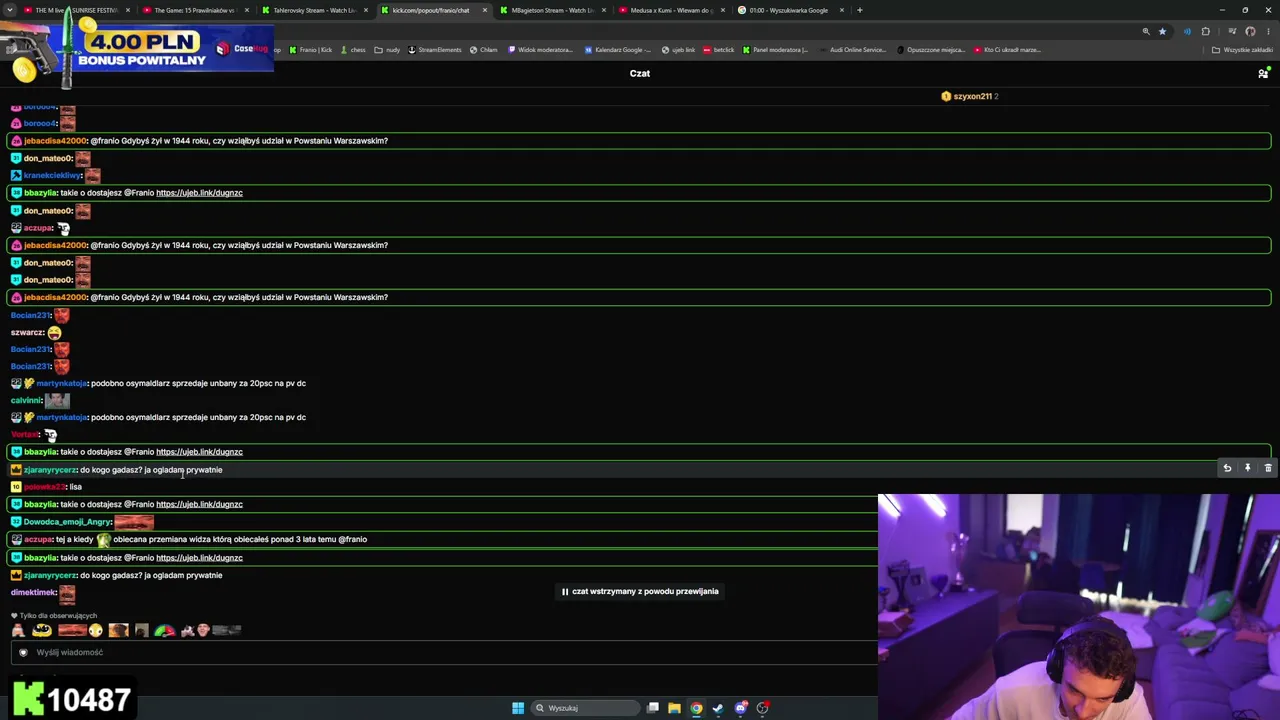Switch to the Tahlerovsky Stream tab
1280x720 pixels.
click(x=314, y=10)
